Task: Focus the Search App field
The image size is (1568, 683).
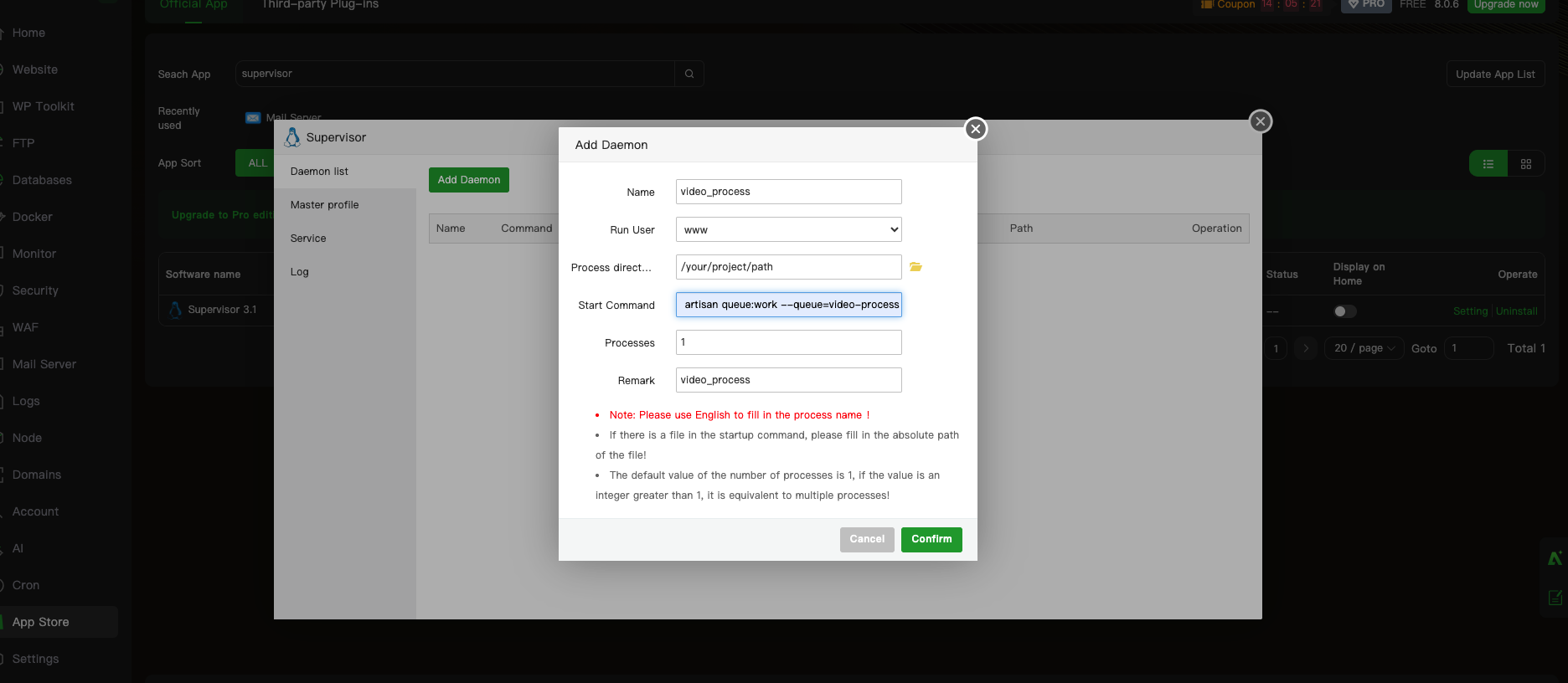Action: pos(455,74)
